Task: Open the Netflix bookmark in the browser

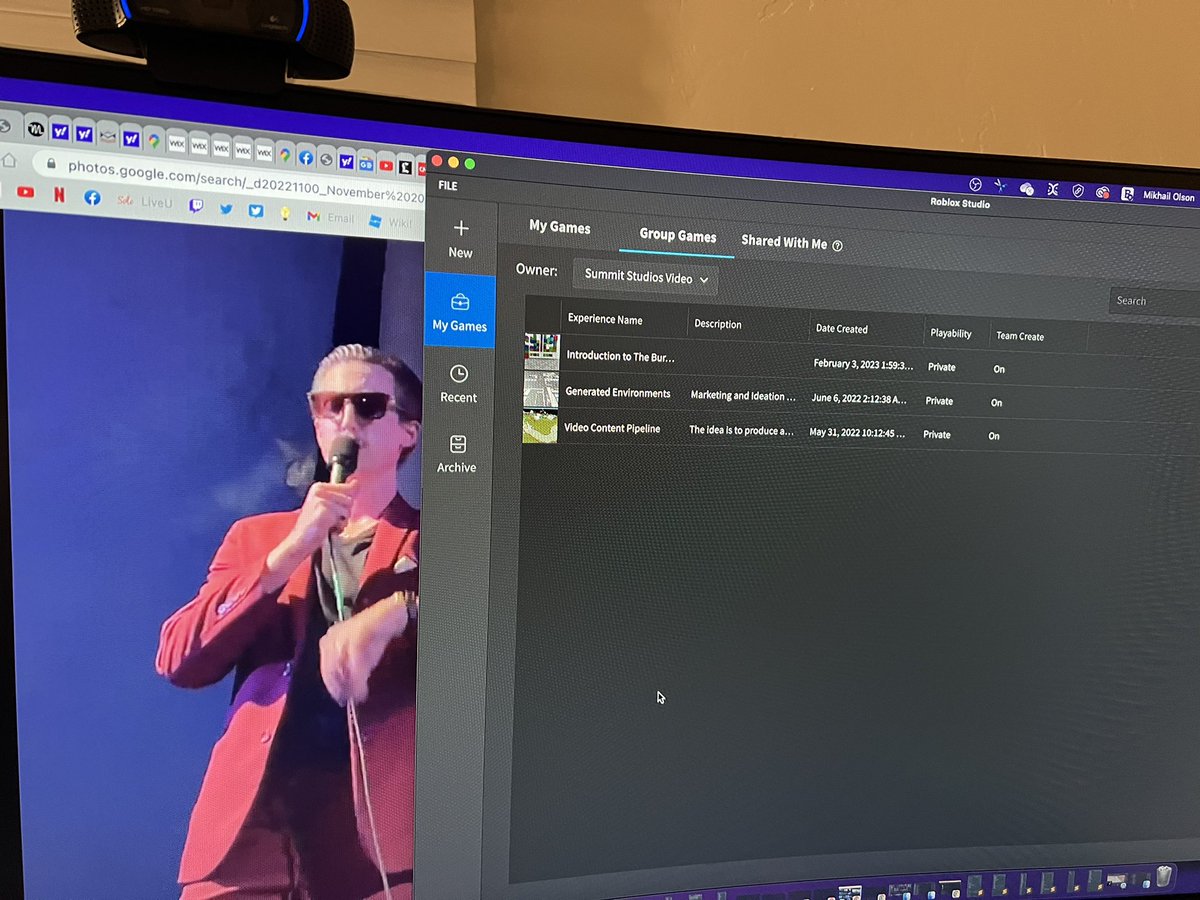Action: (59, 195)
